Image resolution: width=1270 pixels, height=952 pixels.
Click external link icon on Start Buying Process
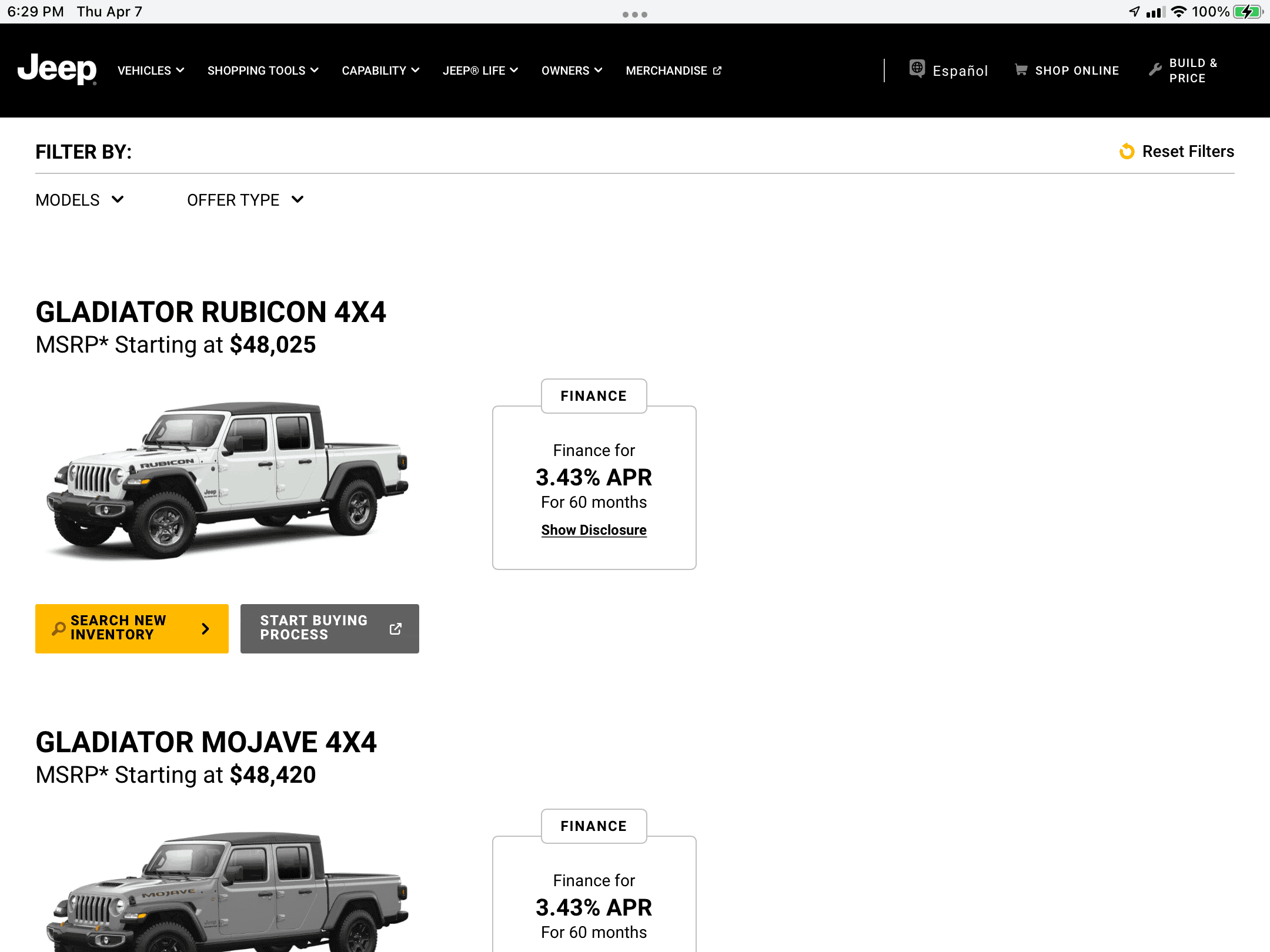pos(396,629)
